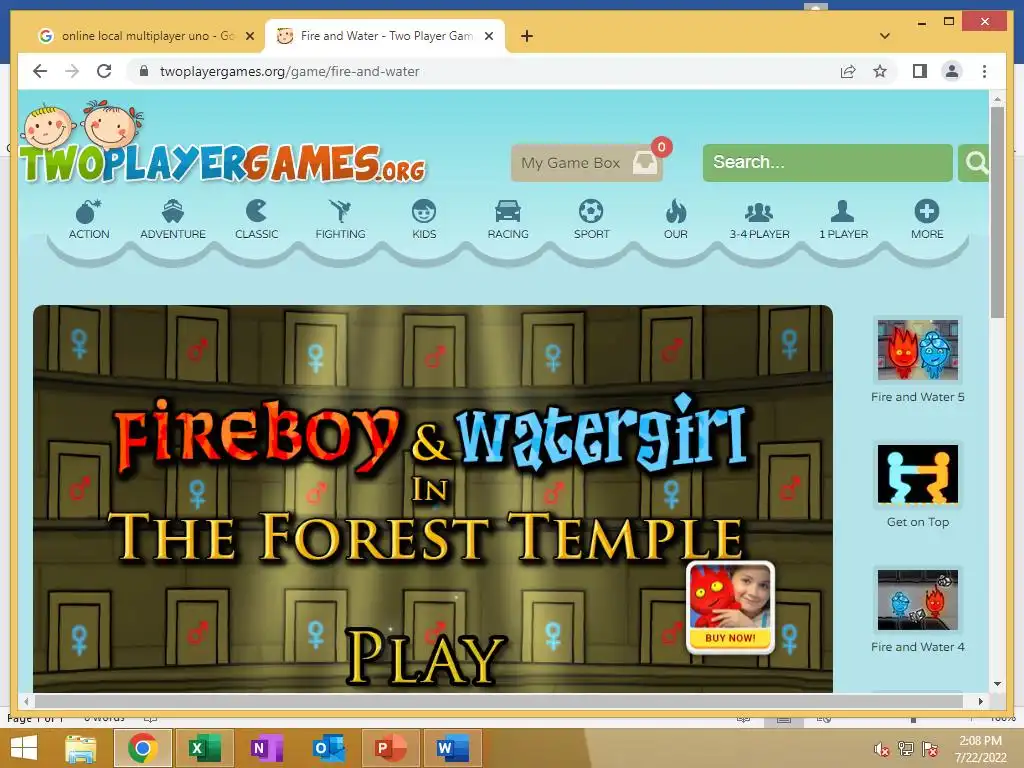Screen dimensions: 1024x768
Task: Select the Fire and Water browser tab
Action: (384, 36)
